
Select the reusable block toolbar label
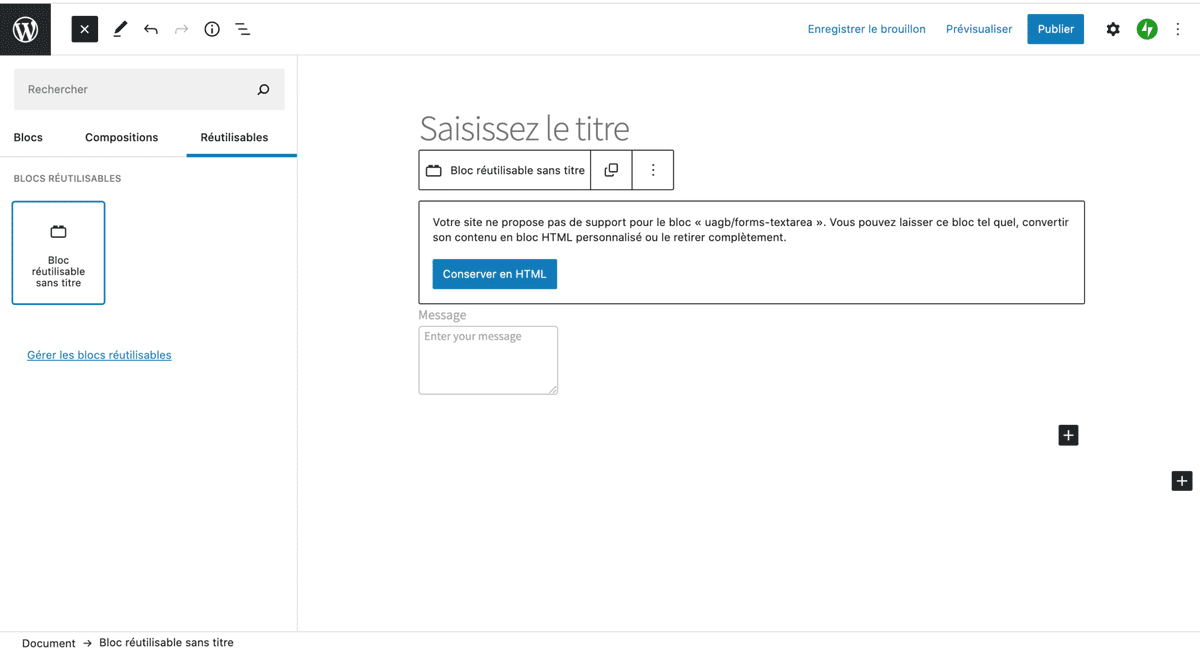(x=505, y=170)
